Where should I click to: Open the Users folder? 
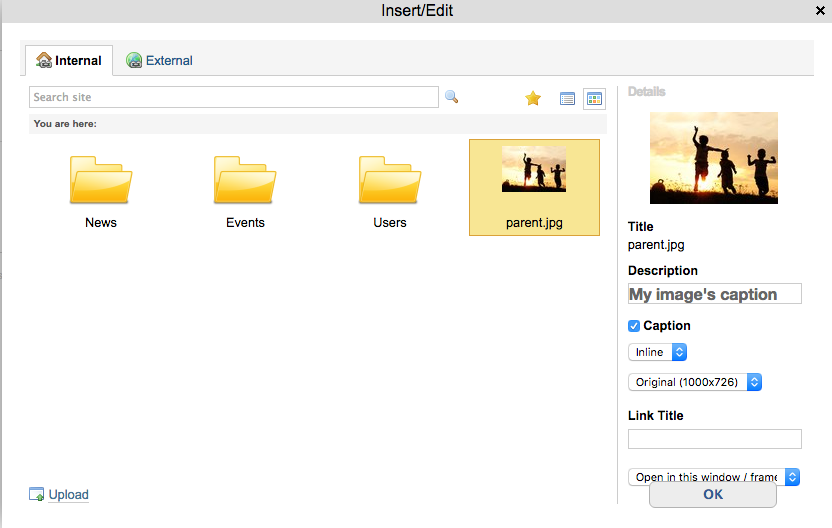pos(390,181)
